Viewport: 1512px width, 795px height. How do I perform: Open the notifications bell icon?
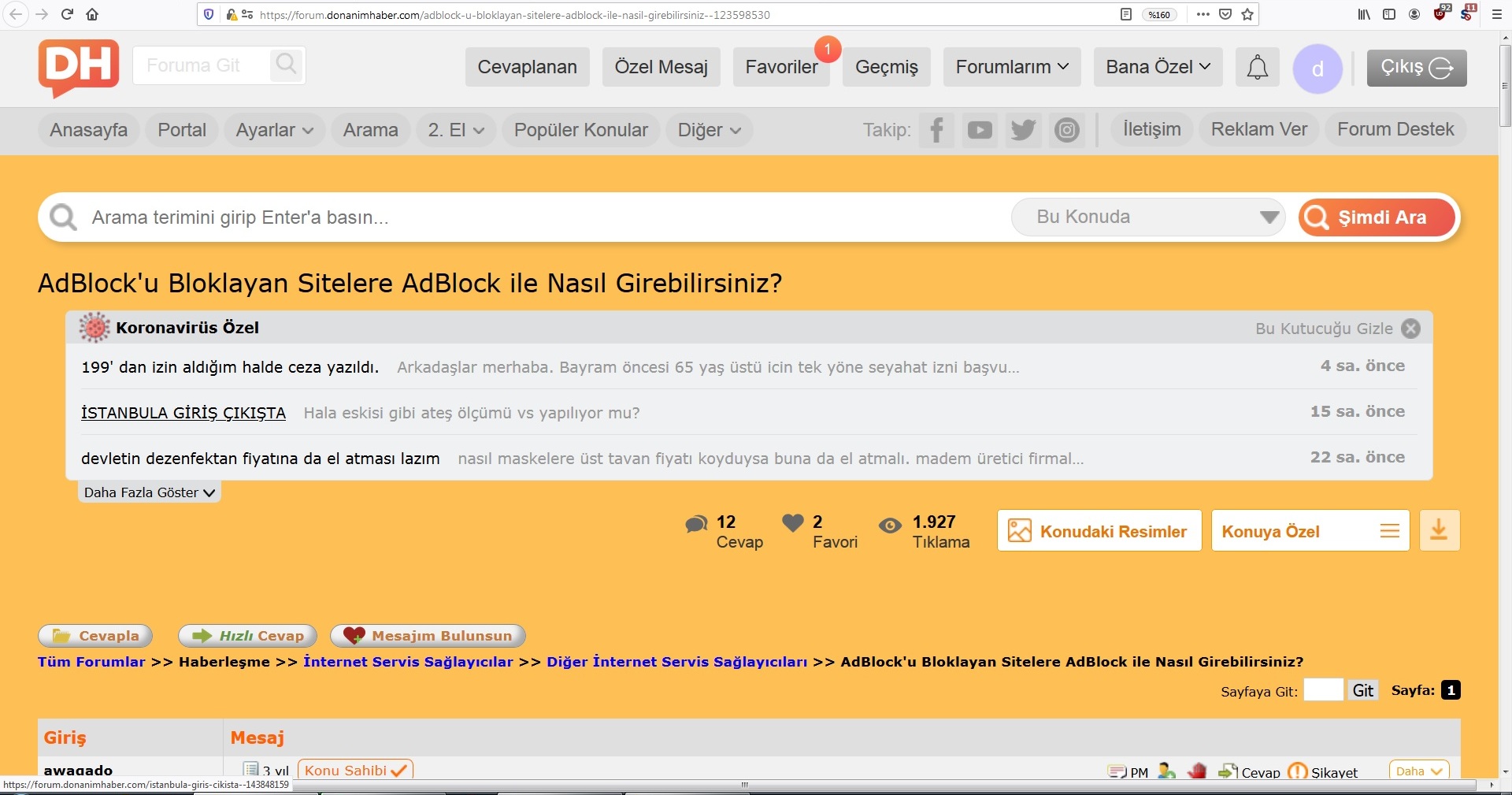pyautogui.click(x=1257, y=67)
